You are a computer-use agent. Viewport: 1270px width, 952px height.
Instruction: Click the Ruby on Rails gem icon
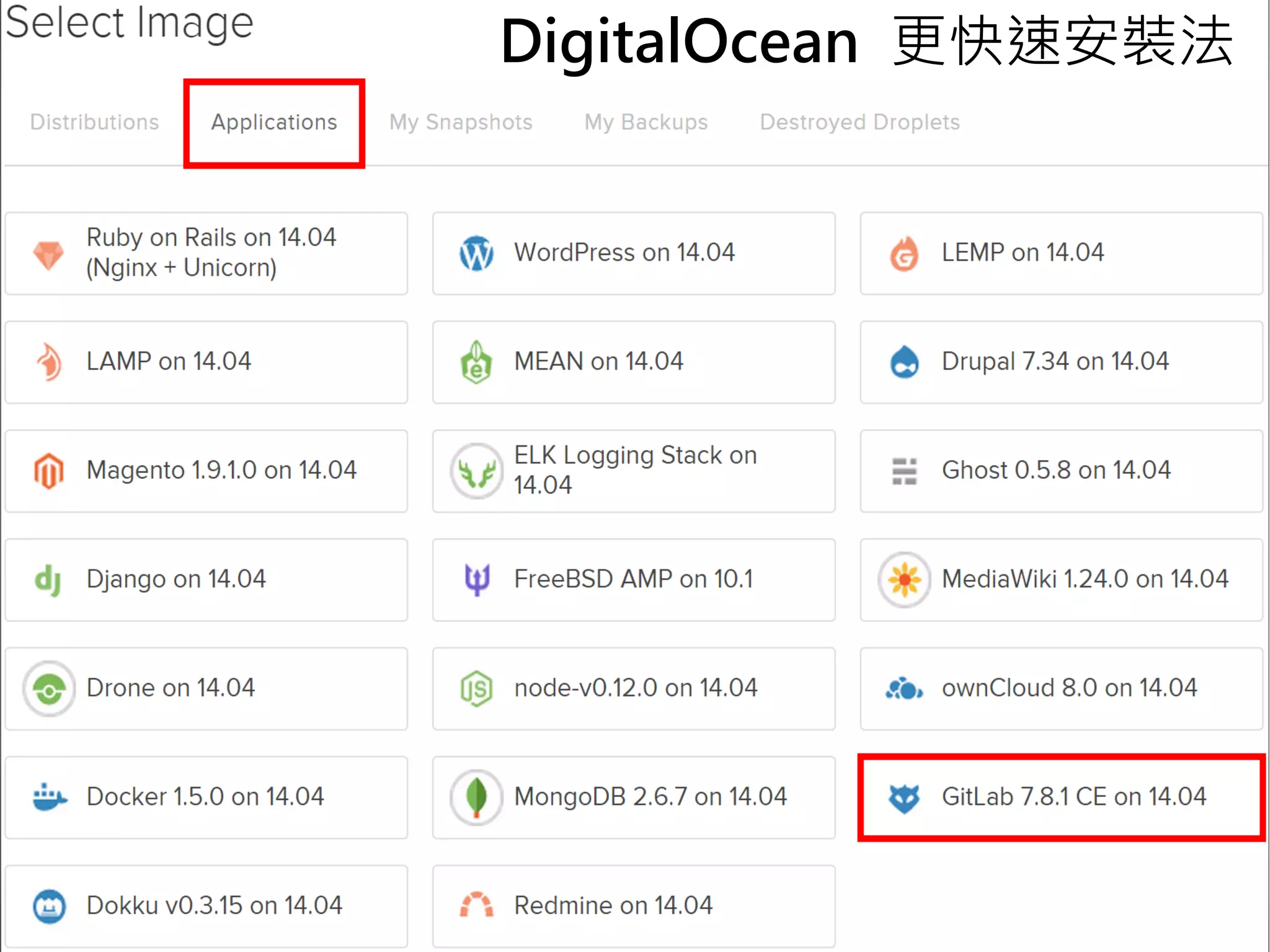(x=48, y=254)
